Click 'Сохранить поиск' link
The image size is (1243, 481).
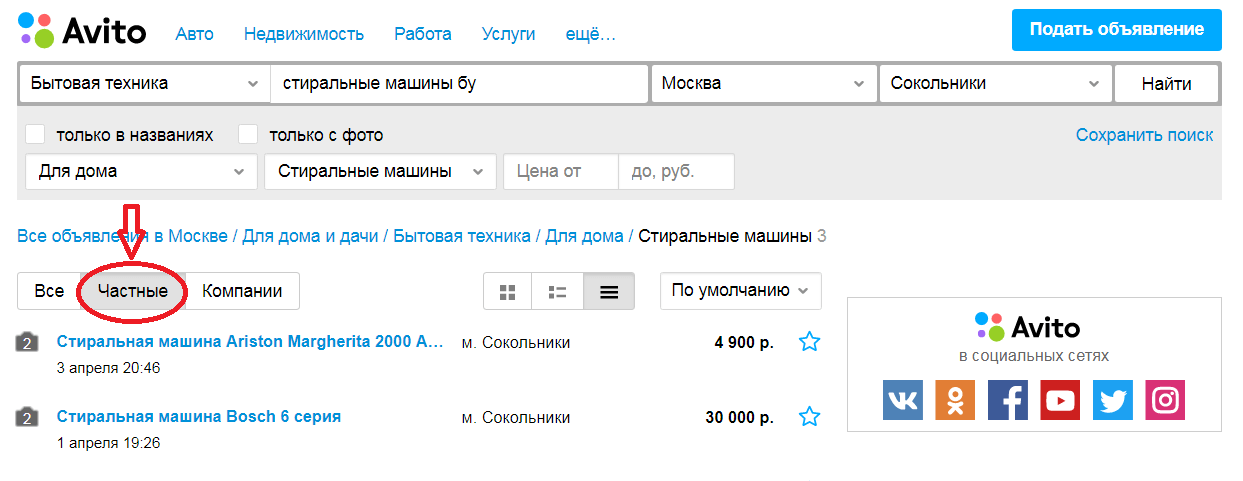(1144, 134)
